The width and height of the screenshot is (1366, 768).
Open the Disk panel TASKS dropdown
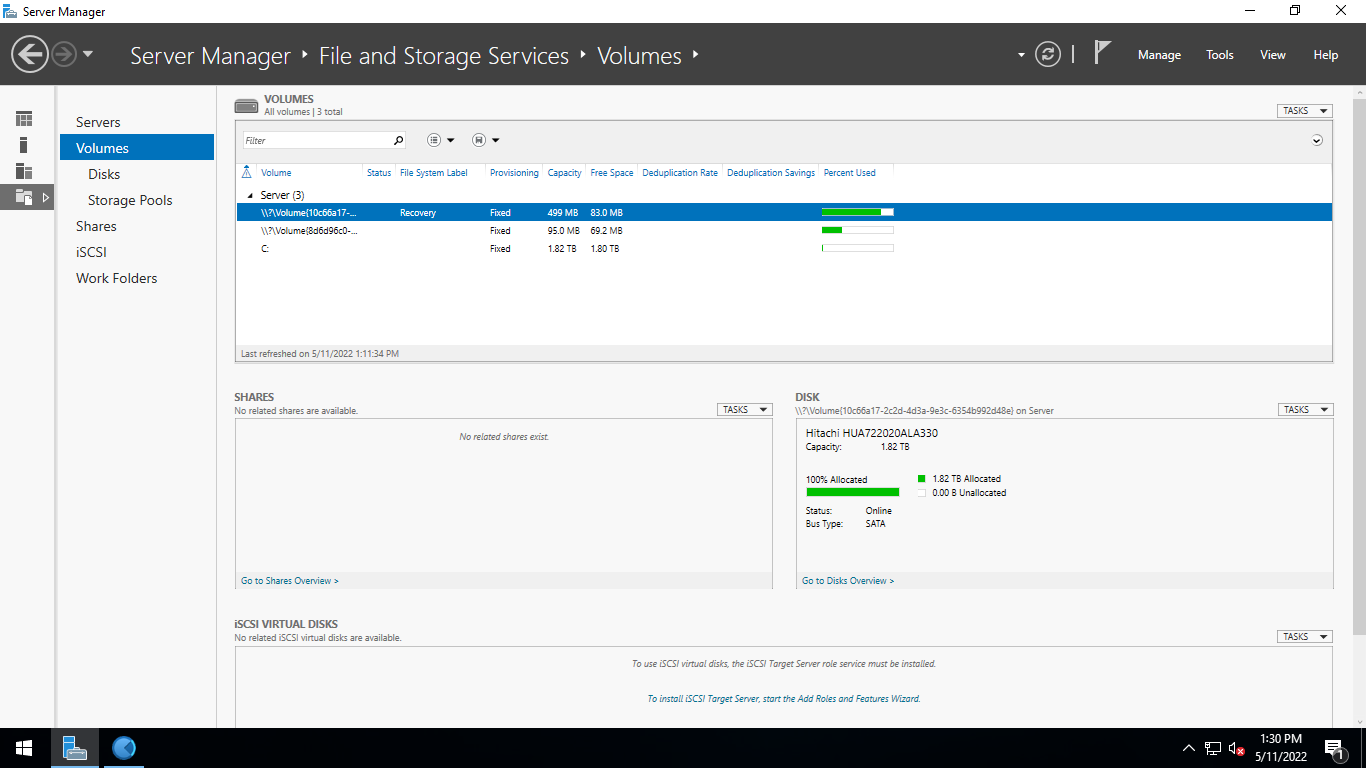(1305, 410)
